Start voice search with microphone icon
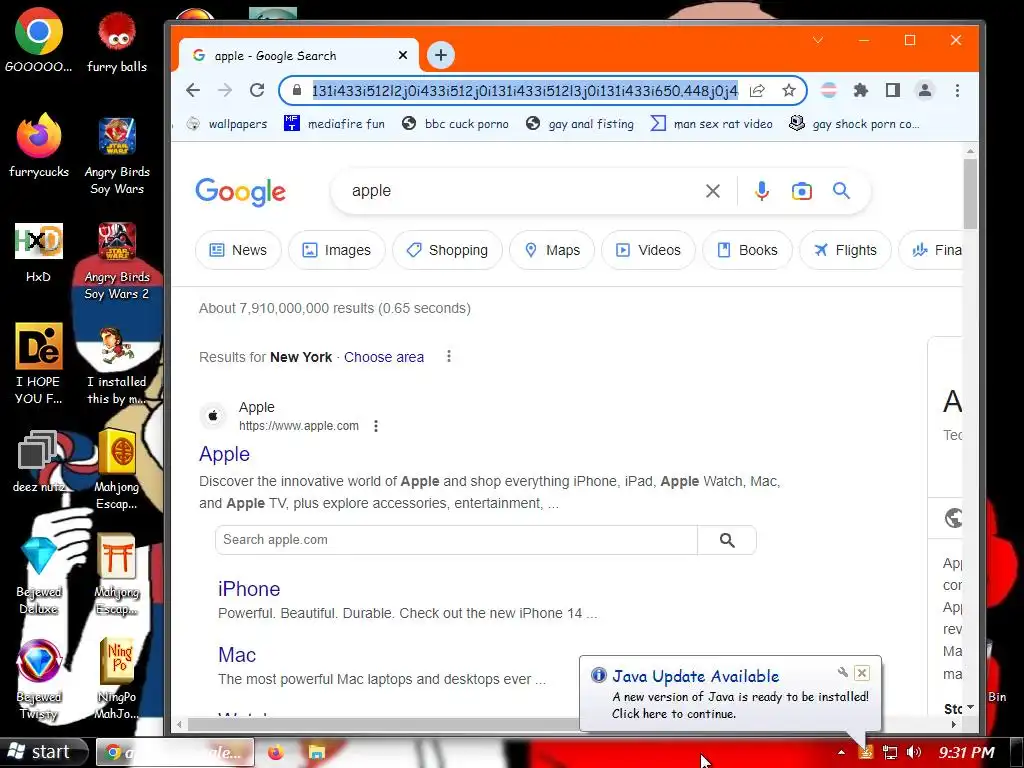 coord(761,191)
